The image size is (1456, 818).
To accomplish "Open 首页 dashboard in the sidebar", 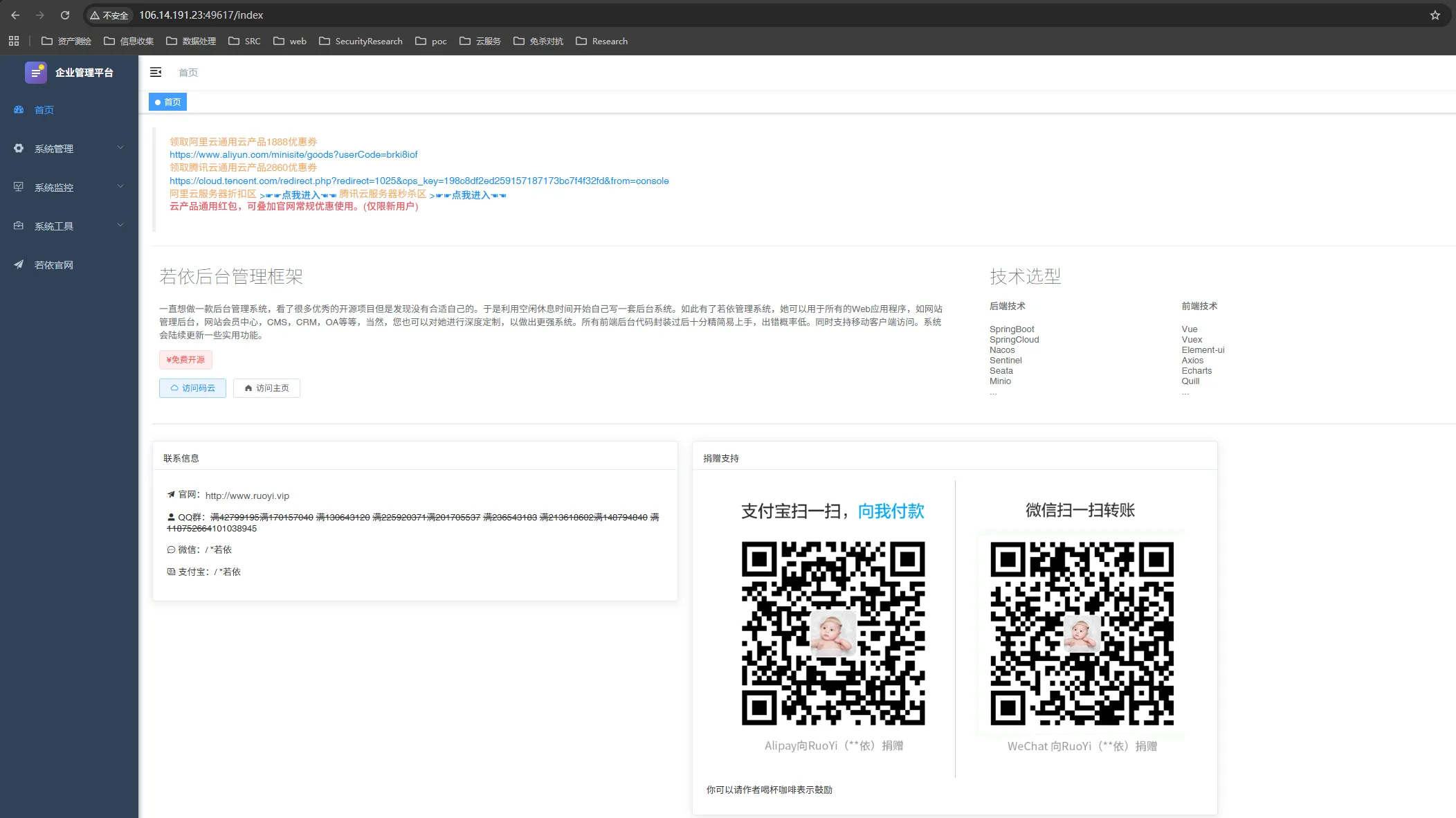I will pos(44,110).
